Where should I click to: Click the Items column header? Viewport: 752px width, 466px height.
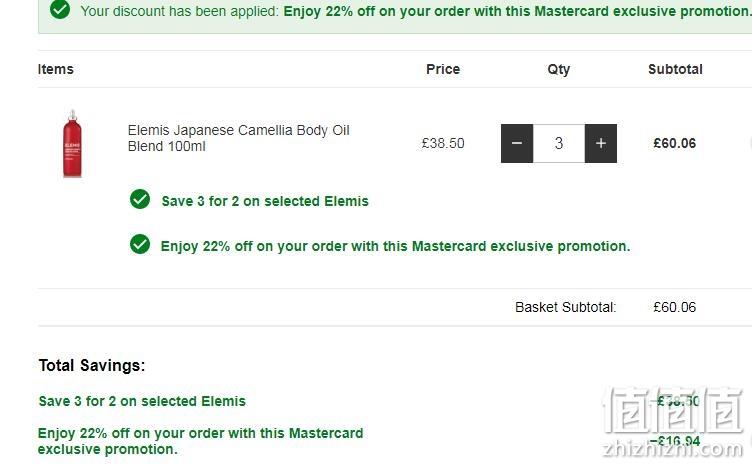(56, 69)
